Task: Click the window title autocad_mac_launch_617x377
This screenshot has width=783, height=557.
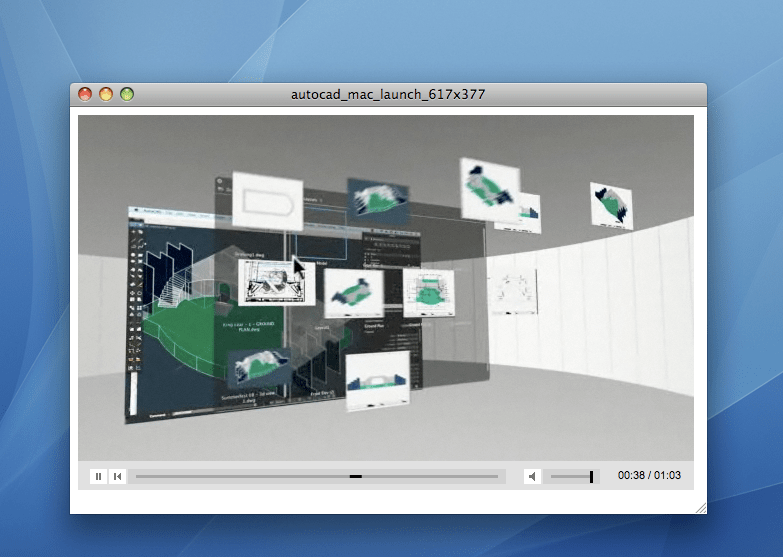Action: pos(388,94)
